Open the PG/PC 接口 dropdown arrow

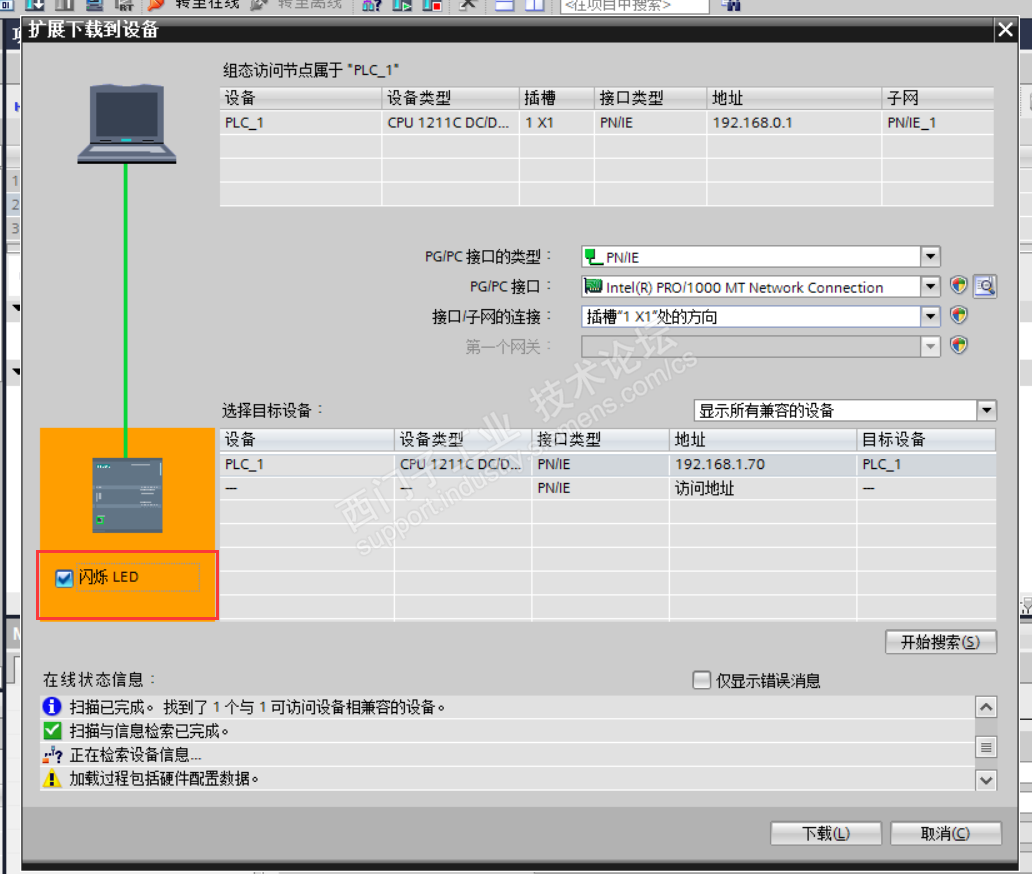930,286
